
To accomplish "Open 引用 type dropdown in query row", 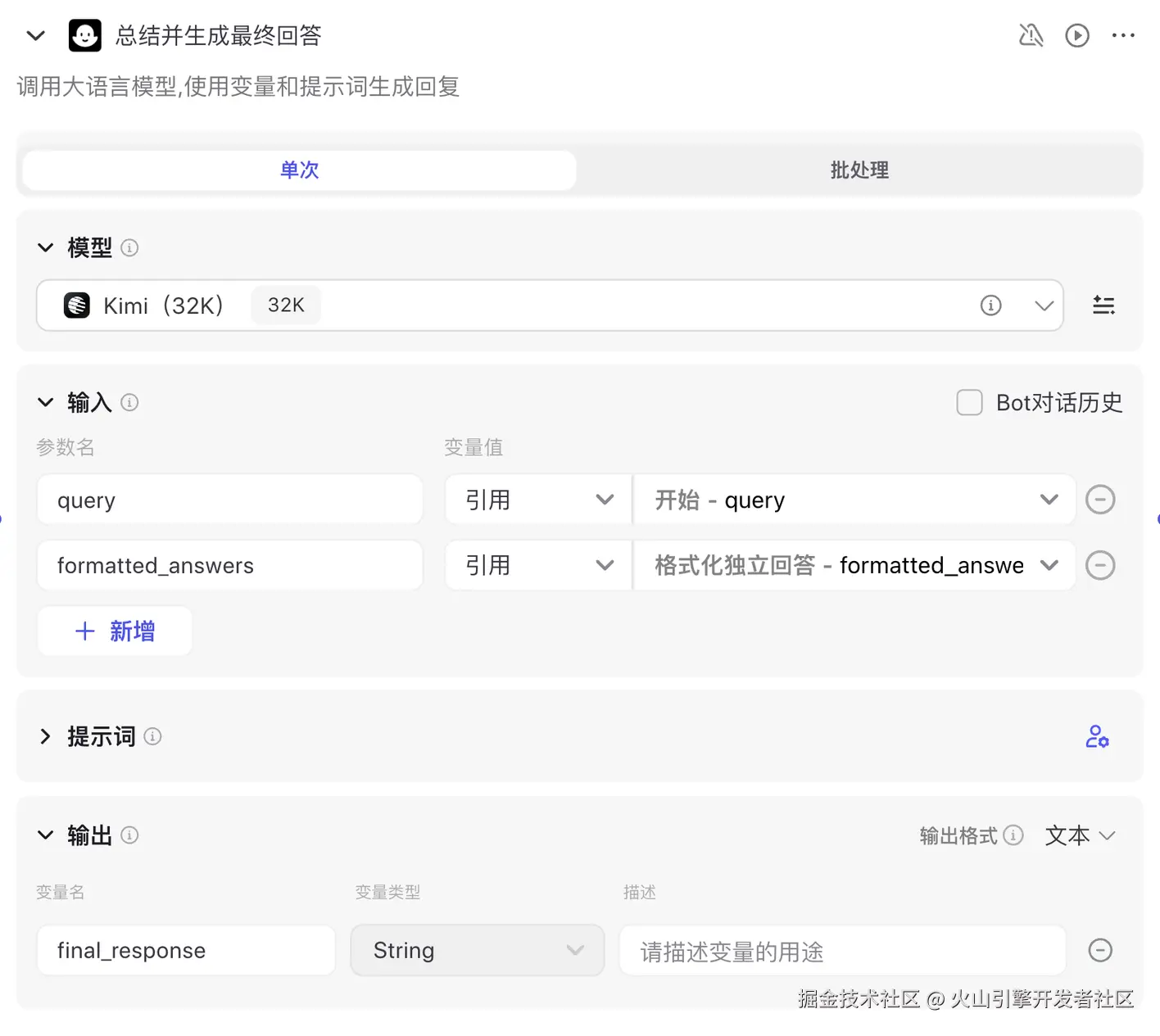I will pos(538,500).
